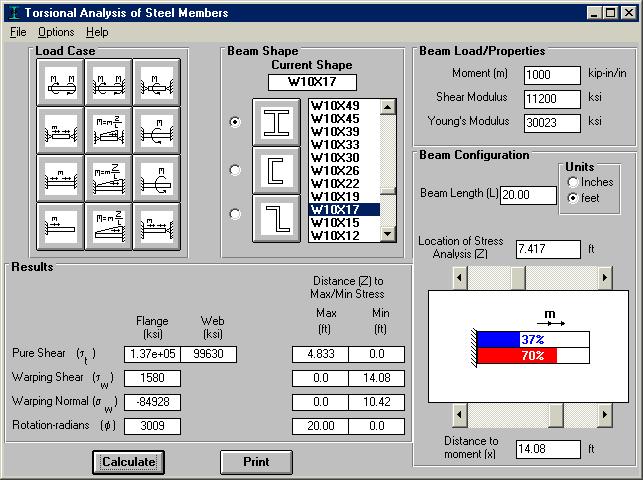643x480 pixels.
Task: Select the top-left load case icon
Action: click(x=62, y=82)
